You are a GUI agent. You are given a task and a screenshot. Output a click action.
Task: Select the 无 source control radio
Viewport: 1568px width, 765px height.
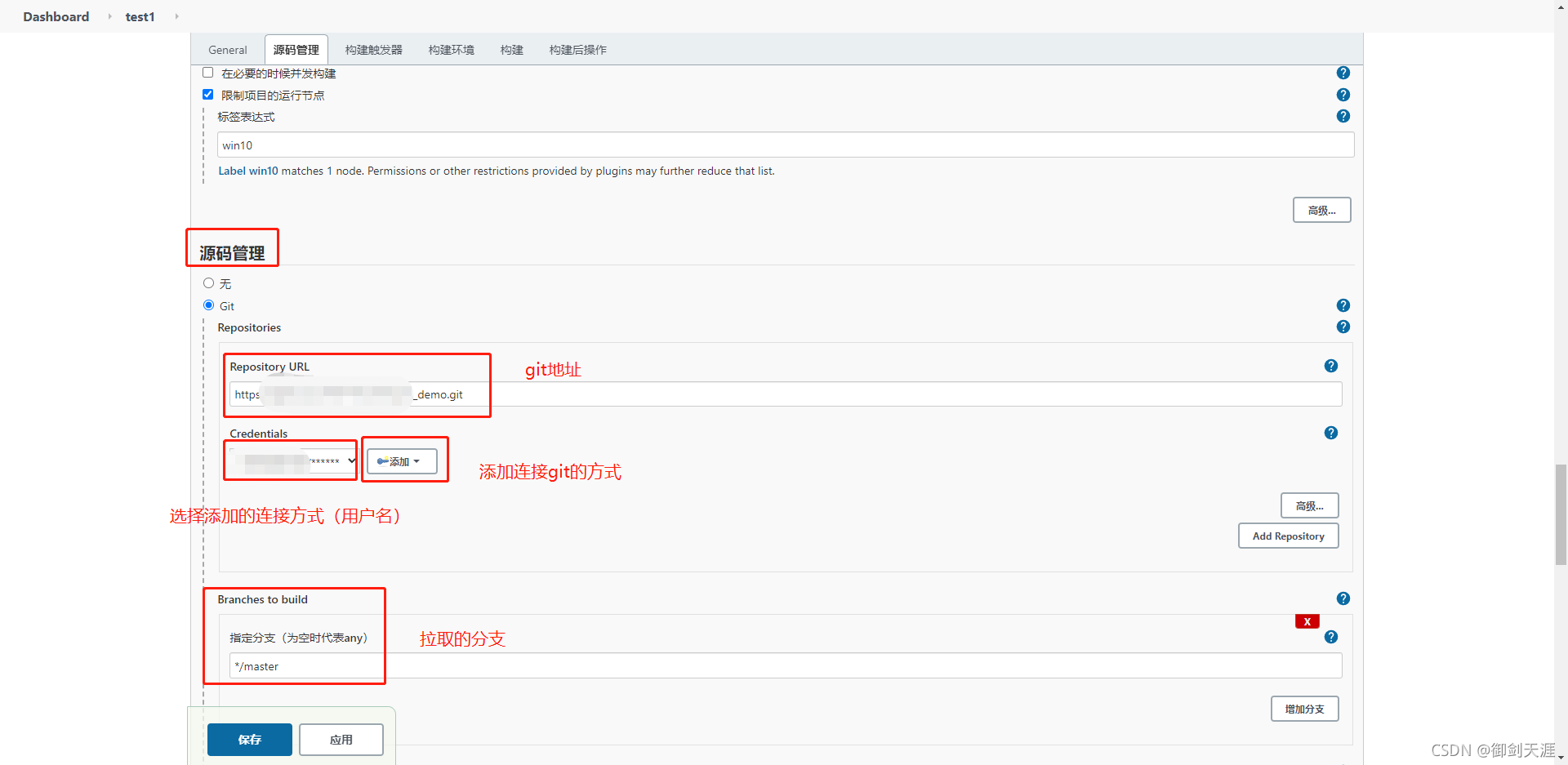tap(208, 283)
